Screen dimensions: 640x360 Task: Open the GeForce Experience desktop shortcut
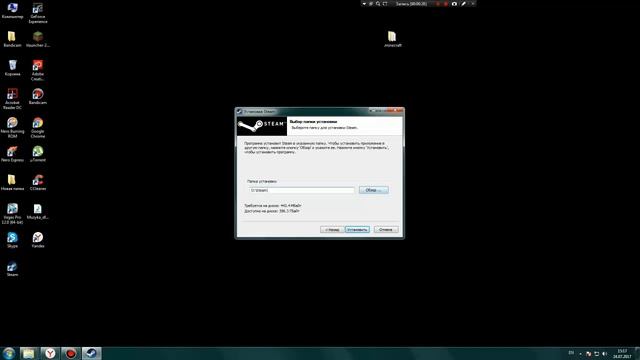38,13
